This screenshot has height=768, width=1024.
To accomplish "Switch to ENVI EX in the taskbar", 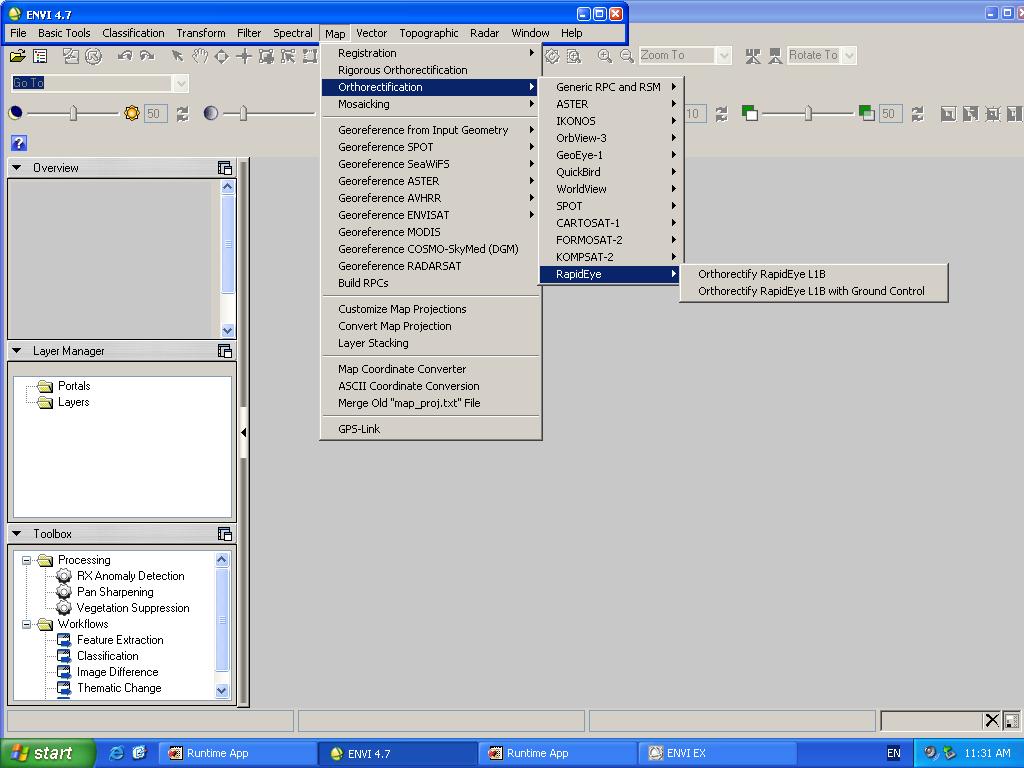I will point(717,753).
